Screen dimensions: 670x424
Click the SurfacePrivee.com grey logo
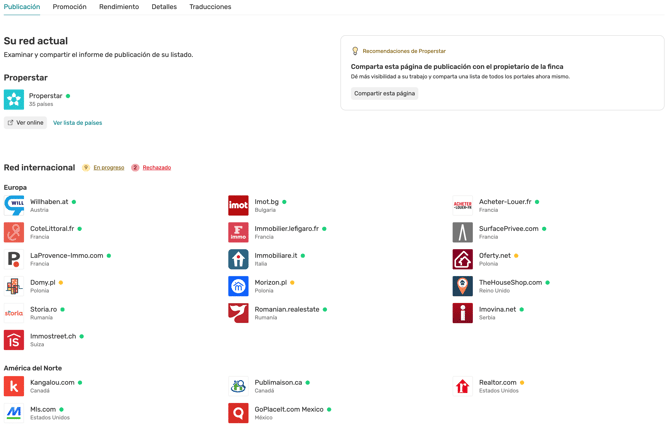462,233
